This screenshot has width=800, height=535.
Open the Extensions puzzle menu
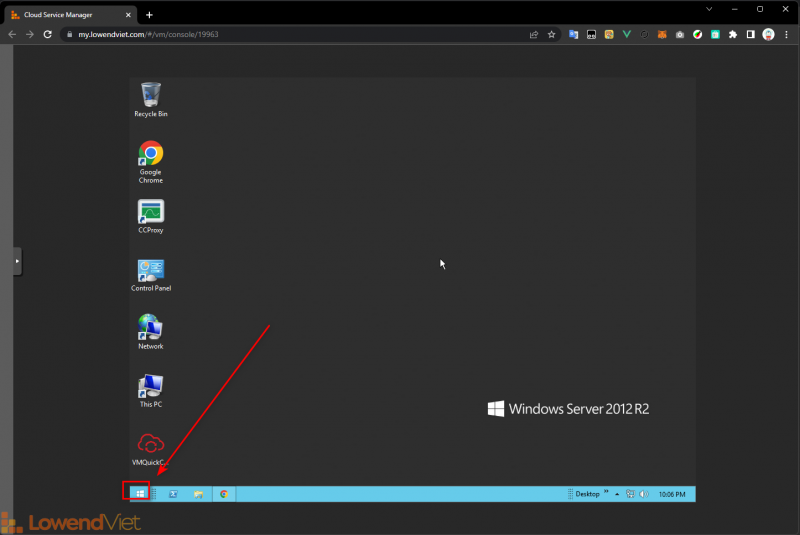(x=733, y=34)
